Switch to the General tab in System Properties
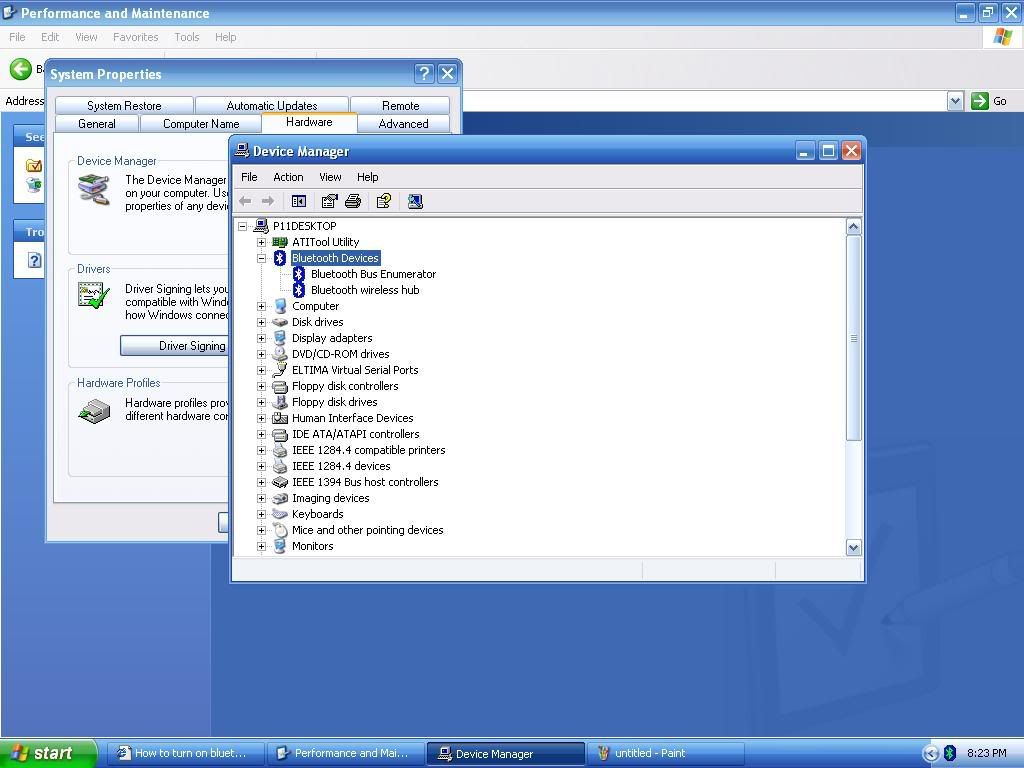The width and height of the screenshot is (1024, 768). coord(97,124)
